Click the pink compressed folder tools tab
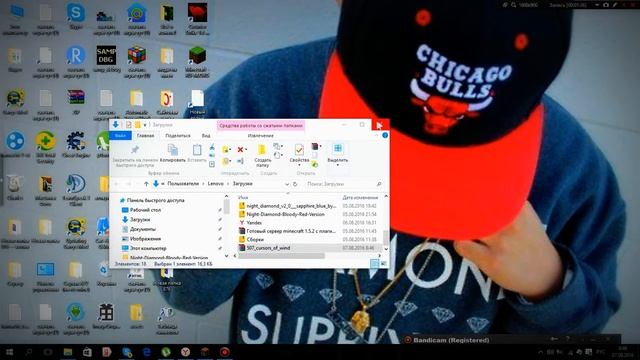Screen dimensions: 640x360 tap(261, 125)
